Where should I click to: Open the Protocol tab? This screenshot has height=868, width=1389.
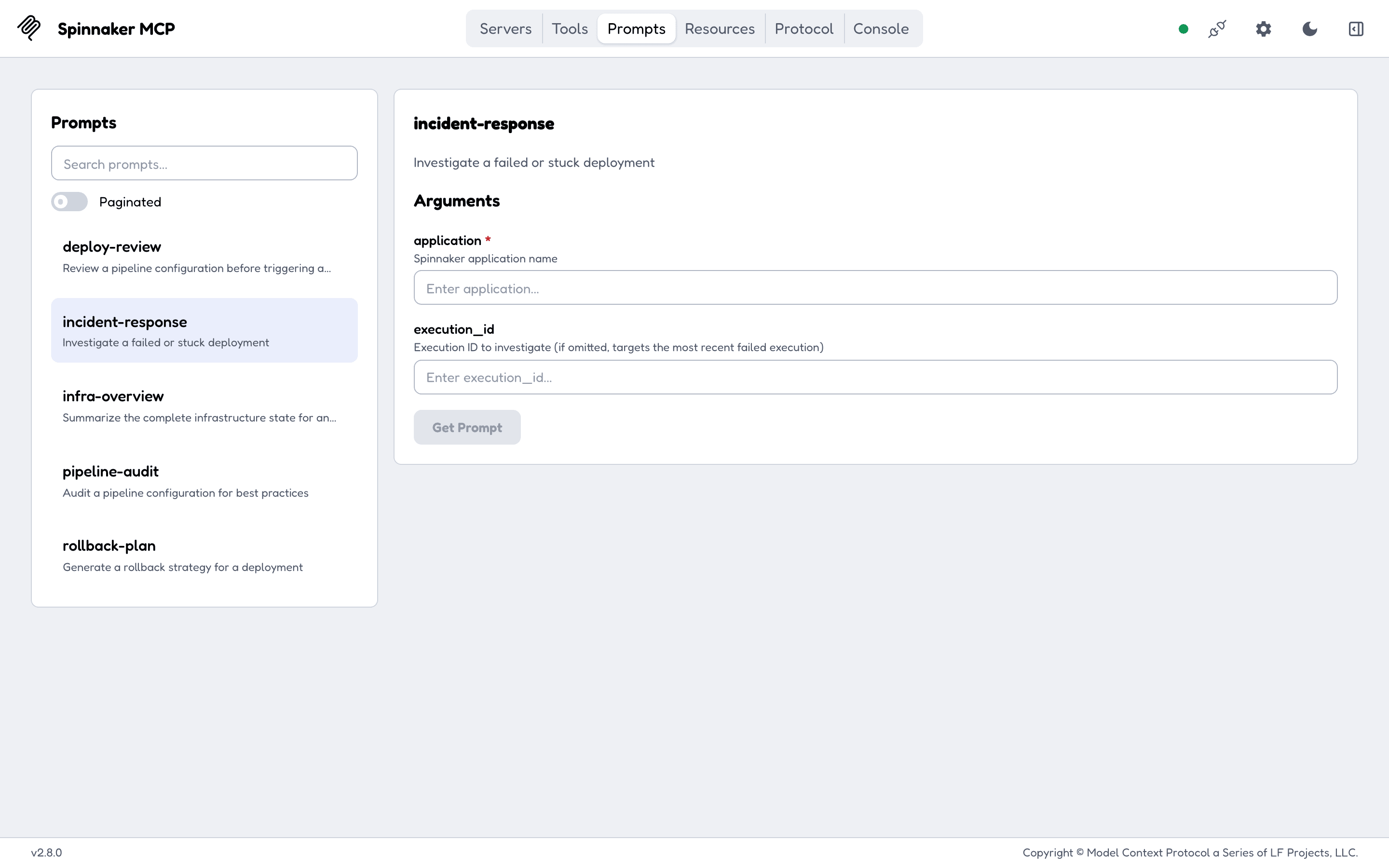803,29
